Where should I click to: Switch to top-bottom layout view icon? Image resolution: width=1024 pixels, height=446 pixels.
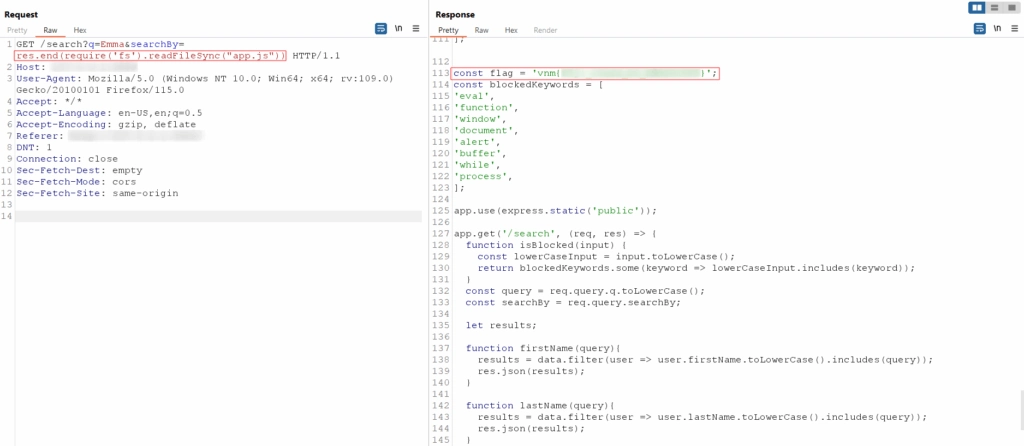pos(994,8)
